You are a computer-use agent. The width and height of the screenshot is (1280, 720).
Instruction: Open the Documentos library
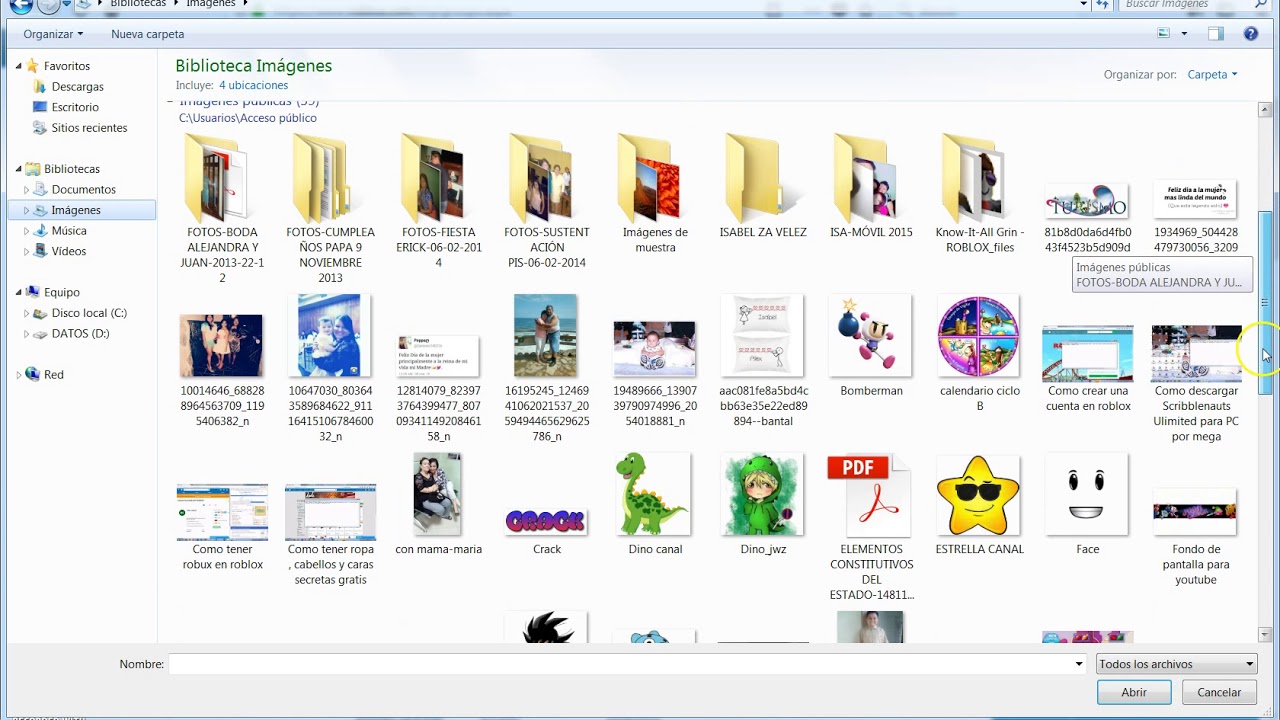[84, 190]
